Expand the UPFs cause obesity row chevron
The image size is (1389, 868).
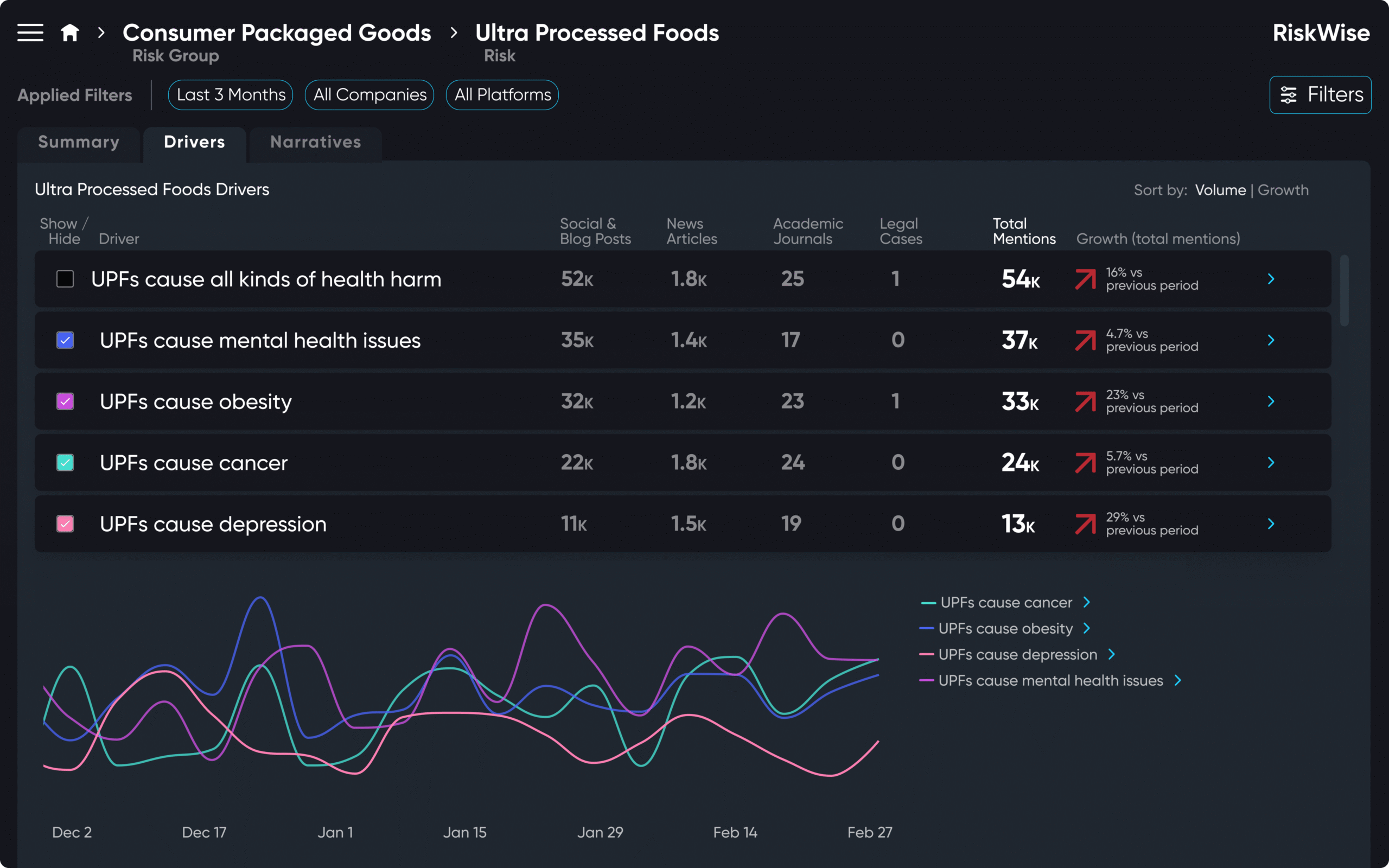click(x=1271, y=401)
